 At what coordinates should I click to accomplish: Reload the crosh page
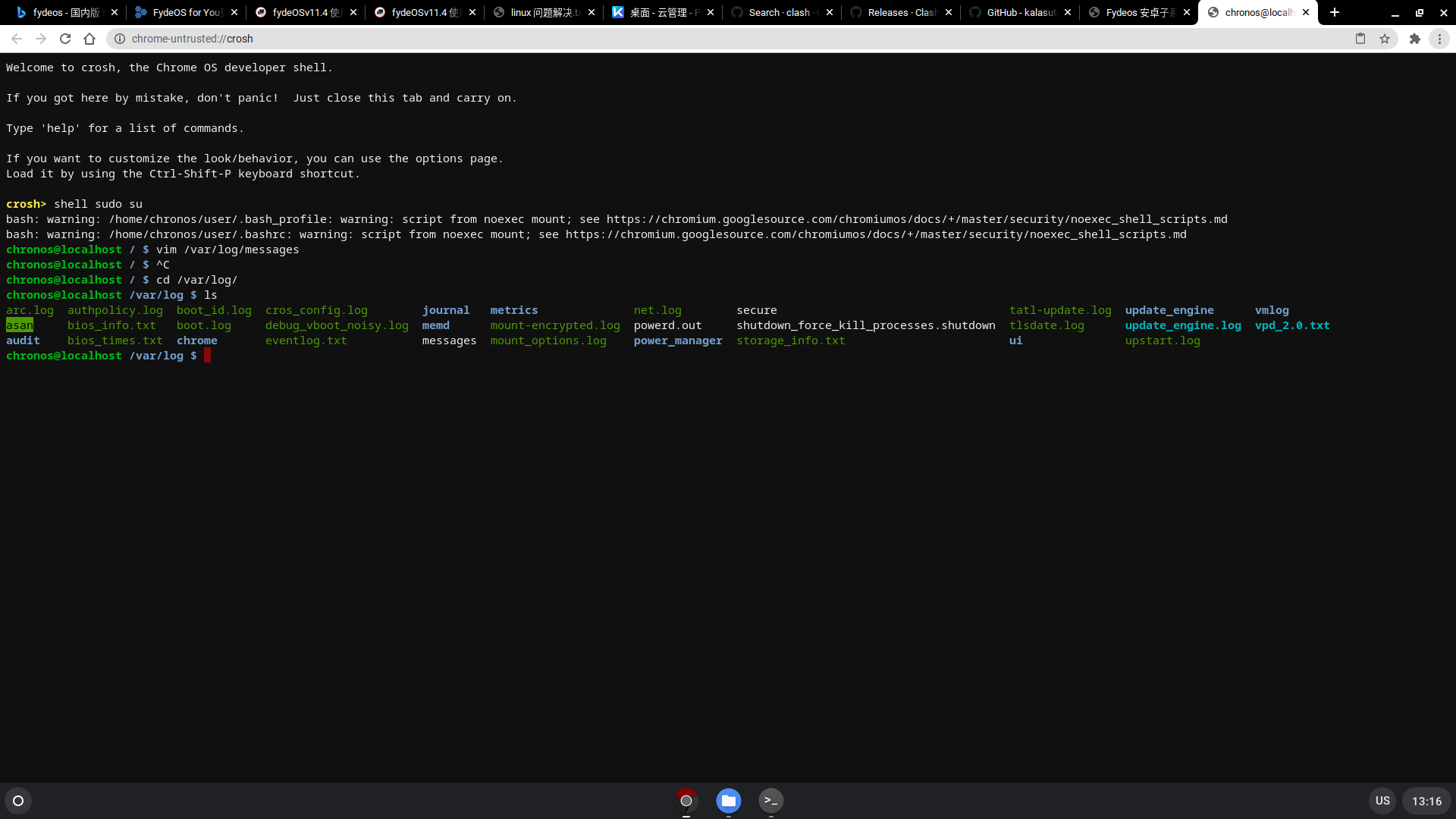(65, 39)
